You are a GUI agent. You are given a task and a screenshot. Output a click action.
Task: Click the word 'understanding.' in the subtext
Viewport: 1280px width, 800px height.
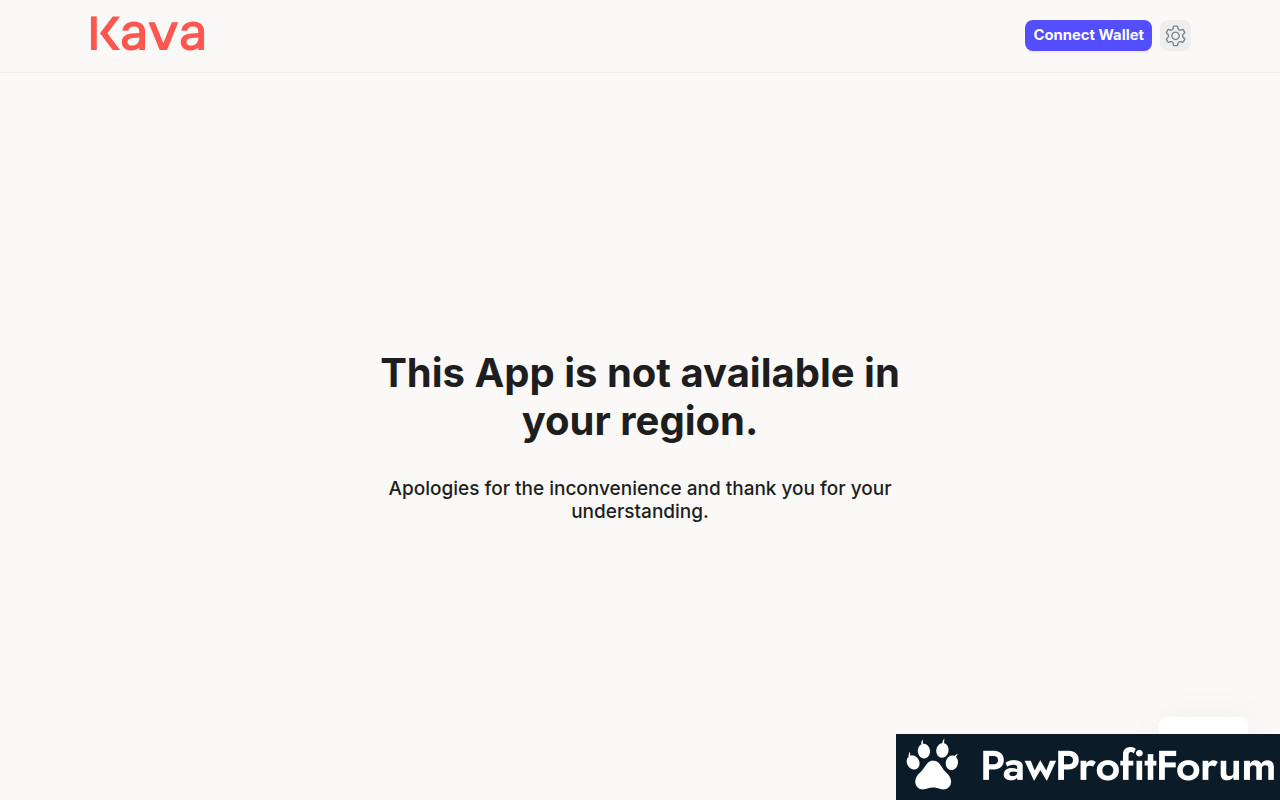pyautogui.click(x=640, y=512)
